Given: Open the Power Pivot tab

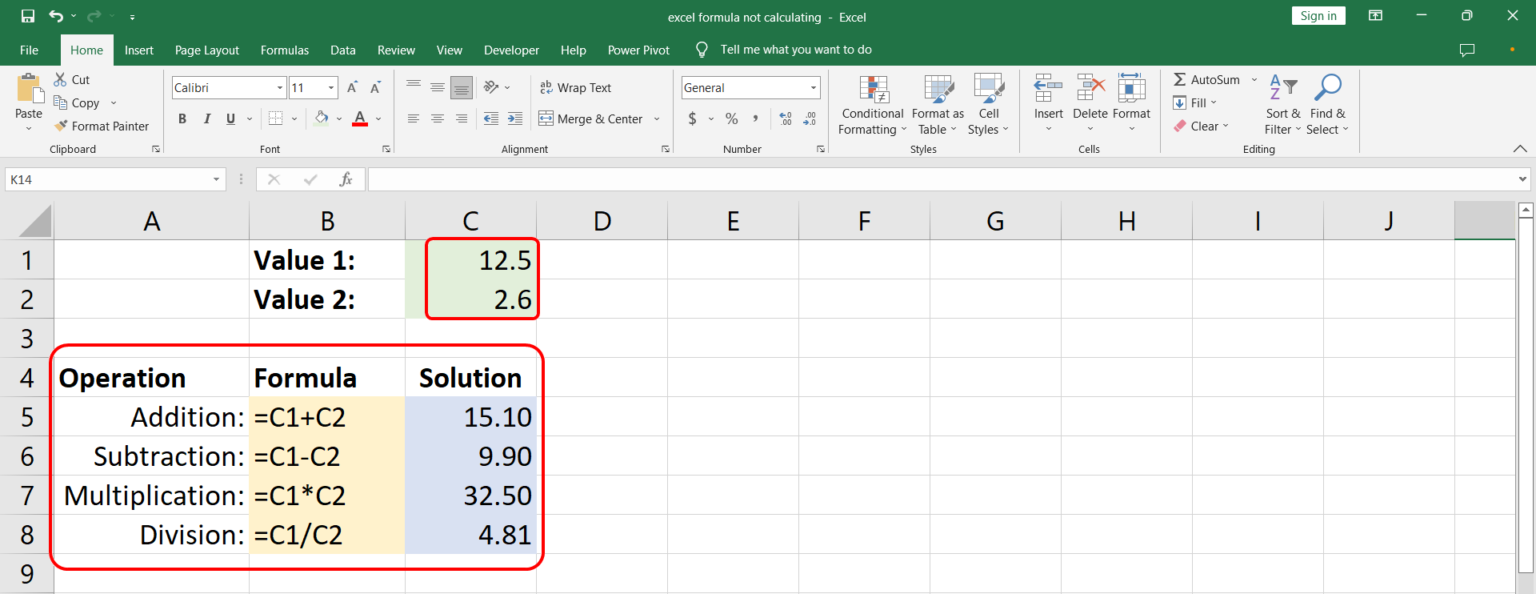Looking at the screenshot, I should pos(638,50).
